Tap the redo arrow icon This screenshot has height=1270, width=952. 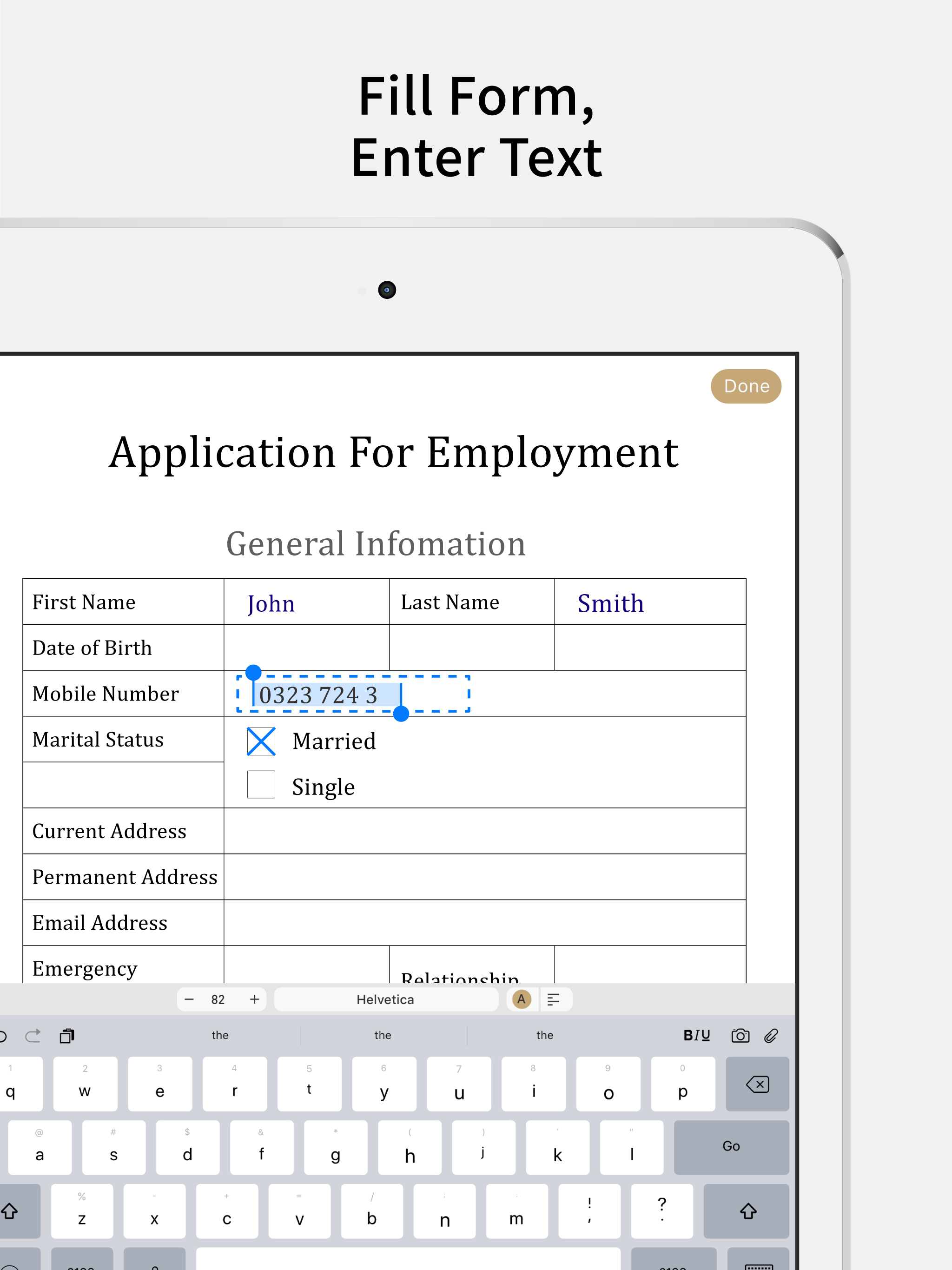tap(33, 1035)
